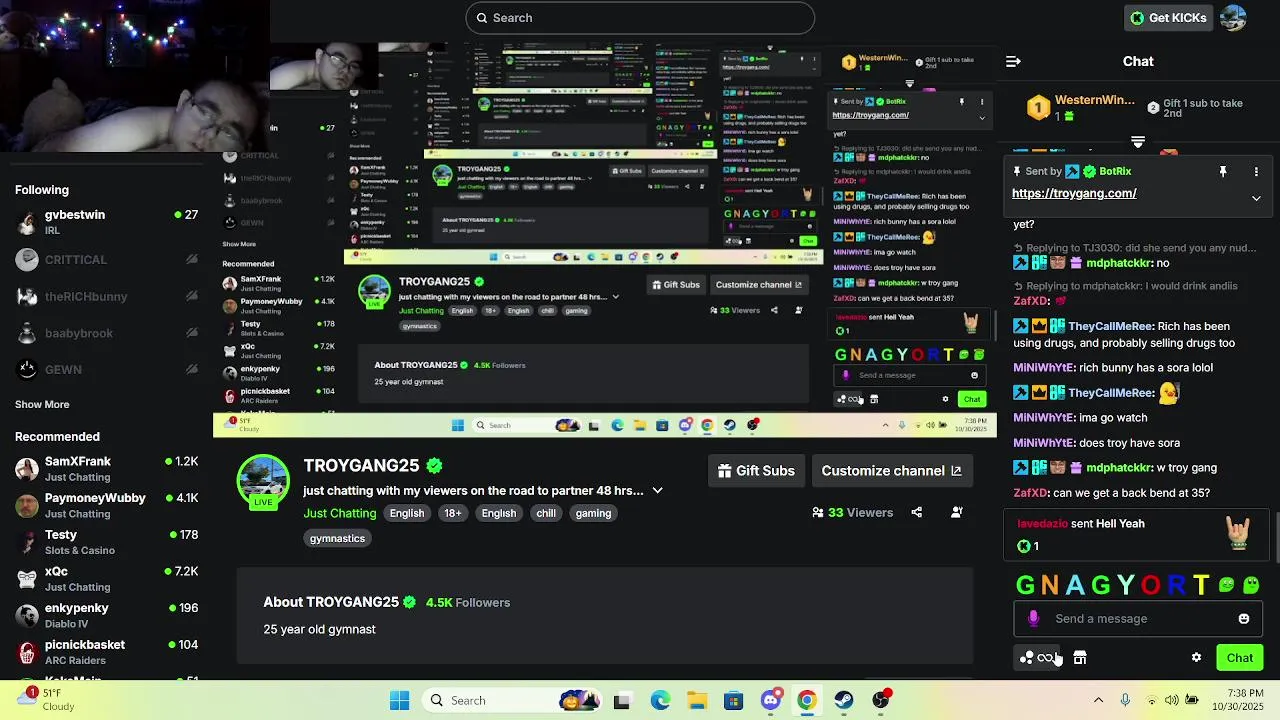Show hidden system tray icons
This screenshot has height=720, width=1280.
[x=1098, y=700]
